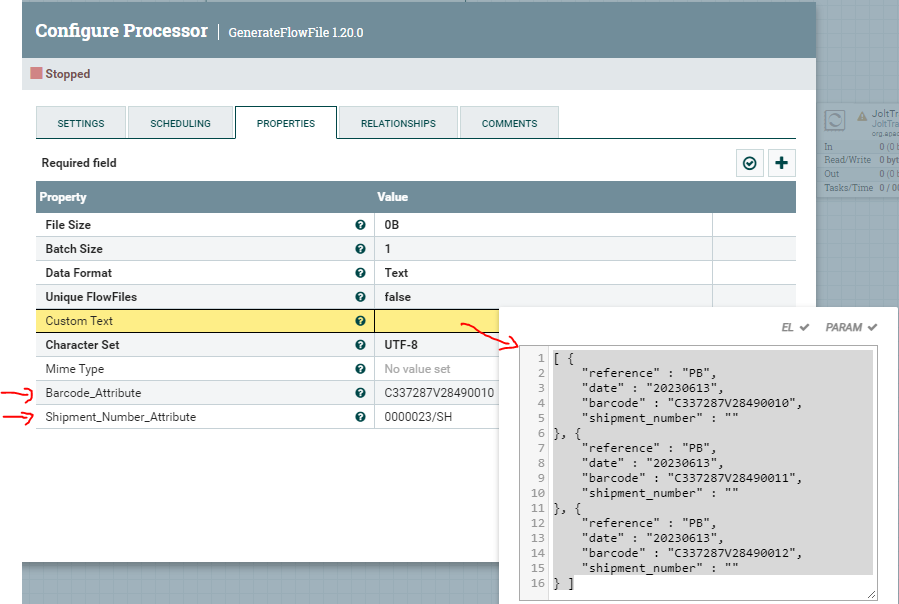Show help for Shipment_Number_Attribute property

pos(360,417)
